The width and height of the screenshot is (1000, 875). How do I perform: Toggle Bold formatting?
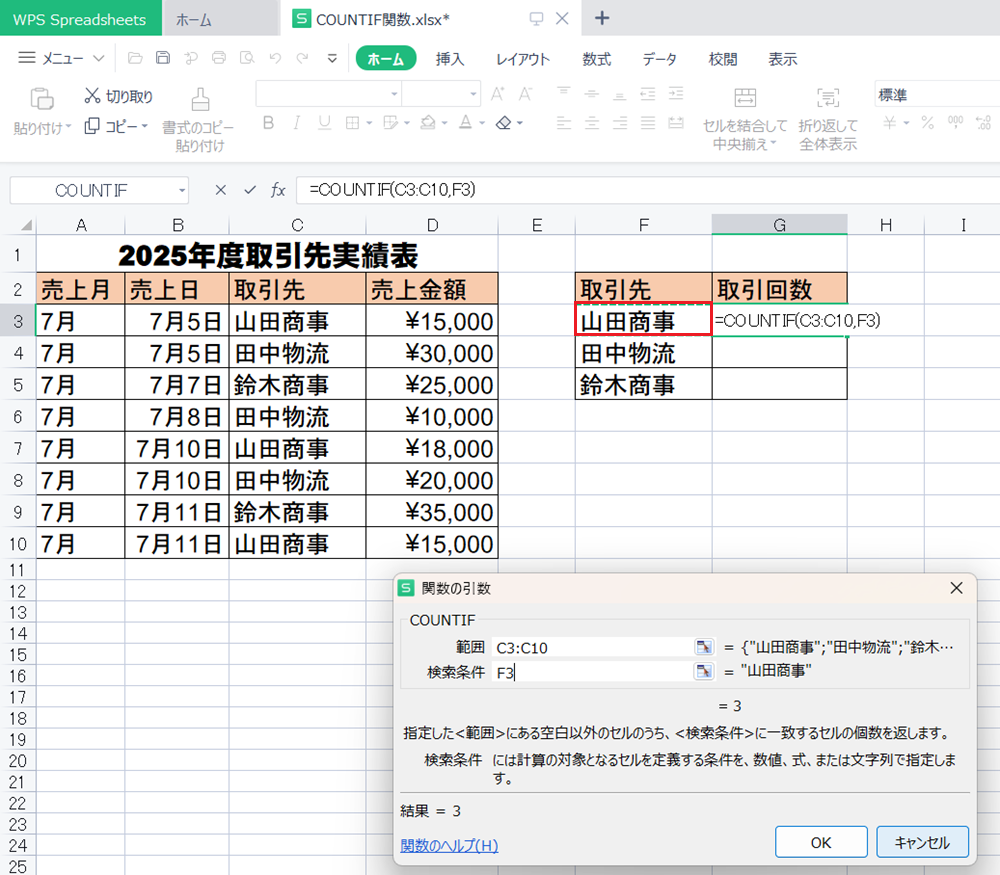tap(268, 122)
